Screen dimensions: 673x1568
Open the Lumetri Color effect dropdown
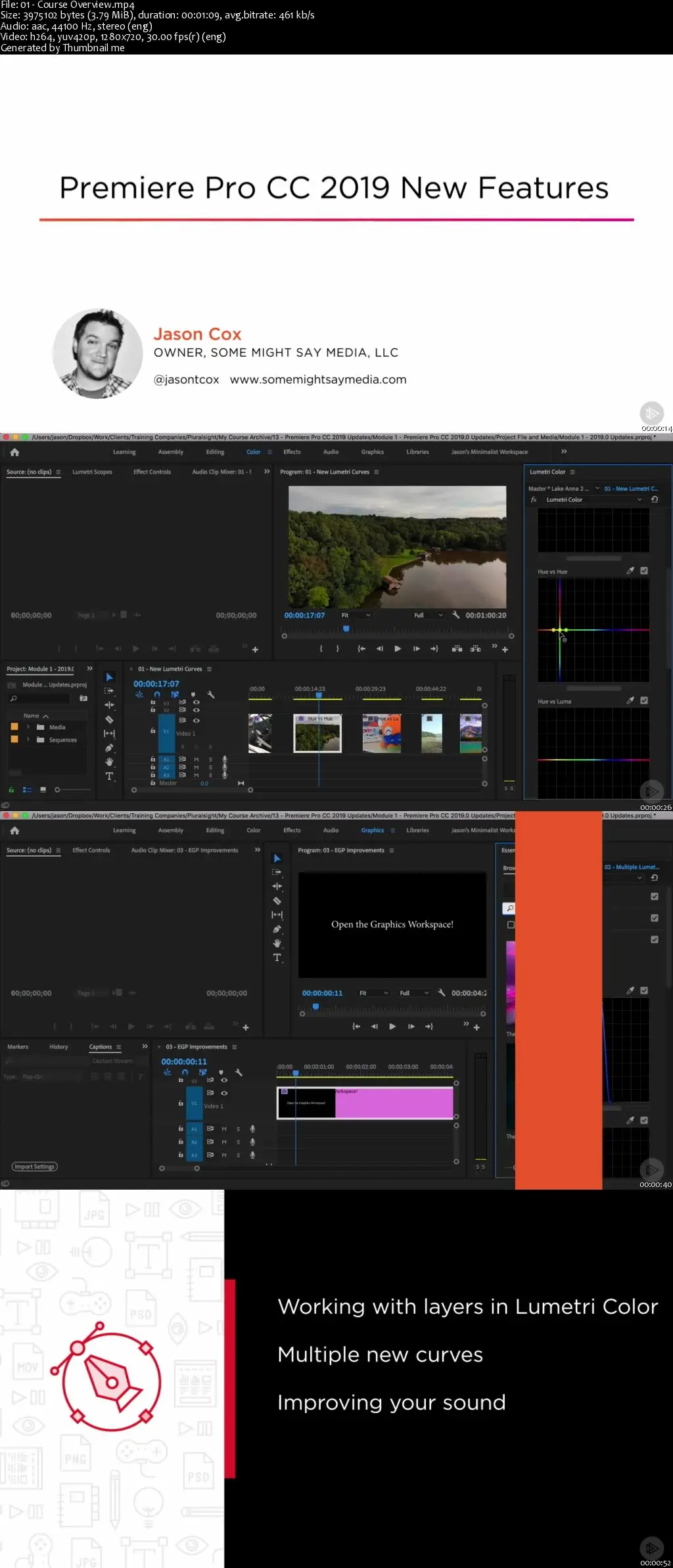pos(594,500)
